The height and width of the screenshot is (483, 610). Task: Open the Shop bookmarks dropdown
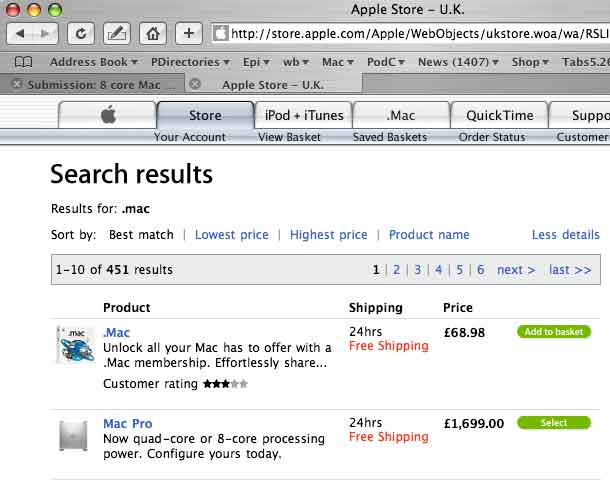click(529, 62)
